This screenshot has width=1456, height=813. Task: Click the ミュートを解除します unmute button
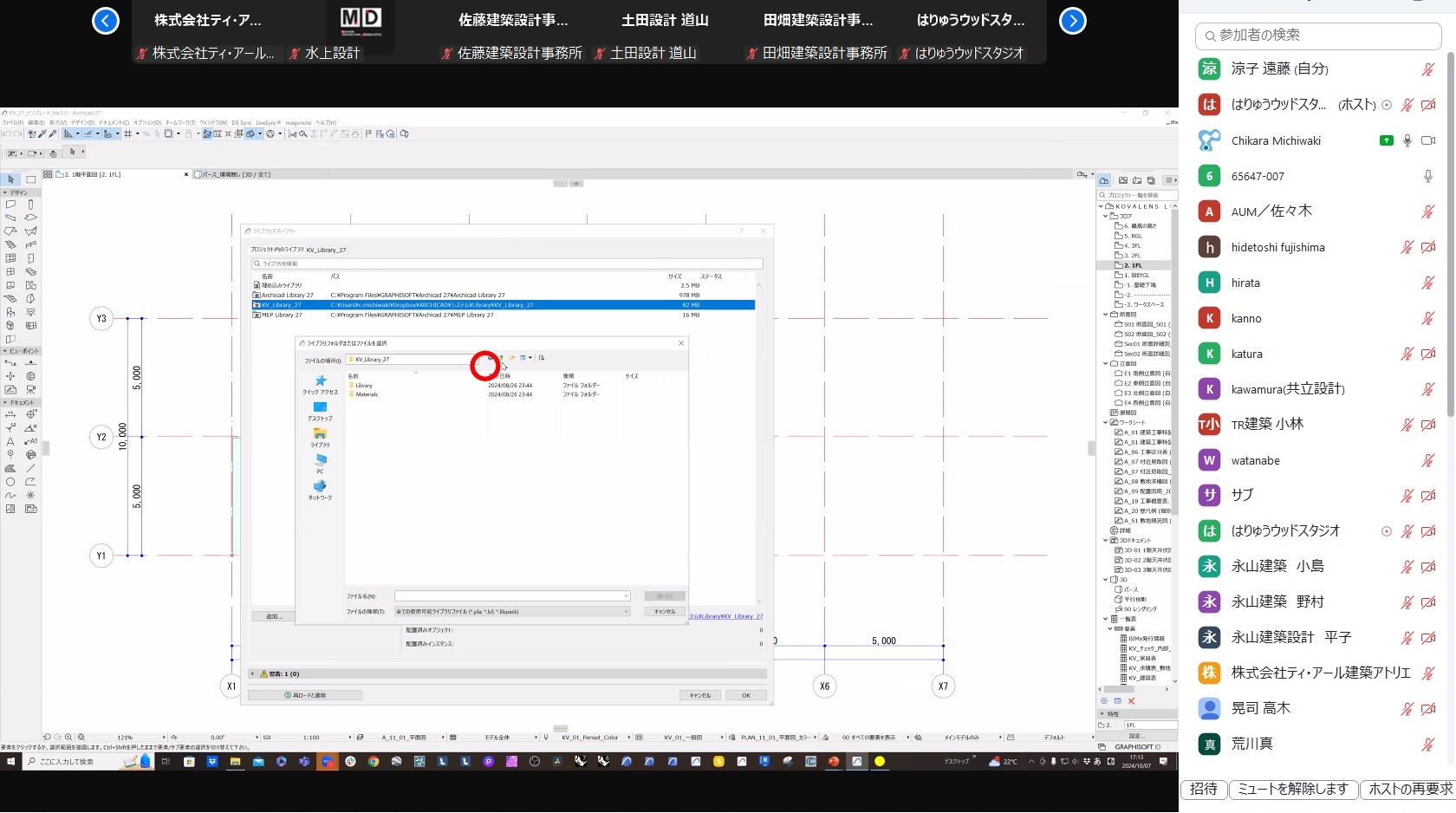pos(1293,789)
